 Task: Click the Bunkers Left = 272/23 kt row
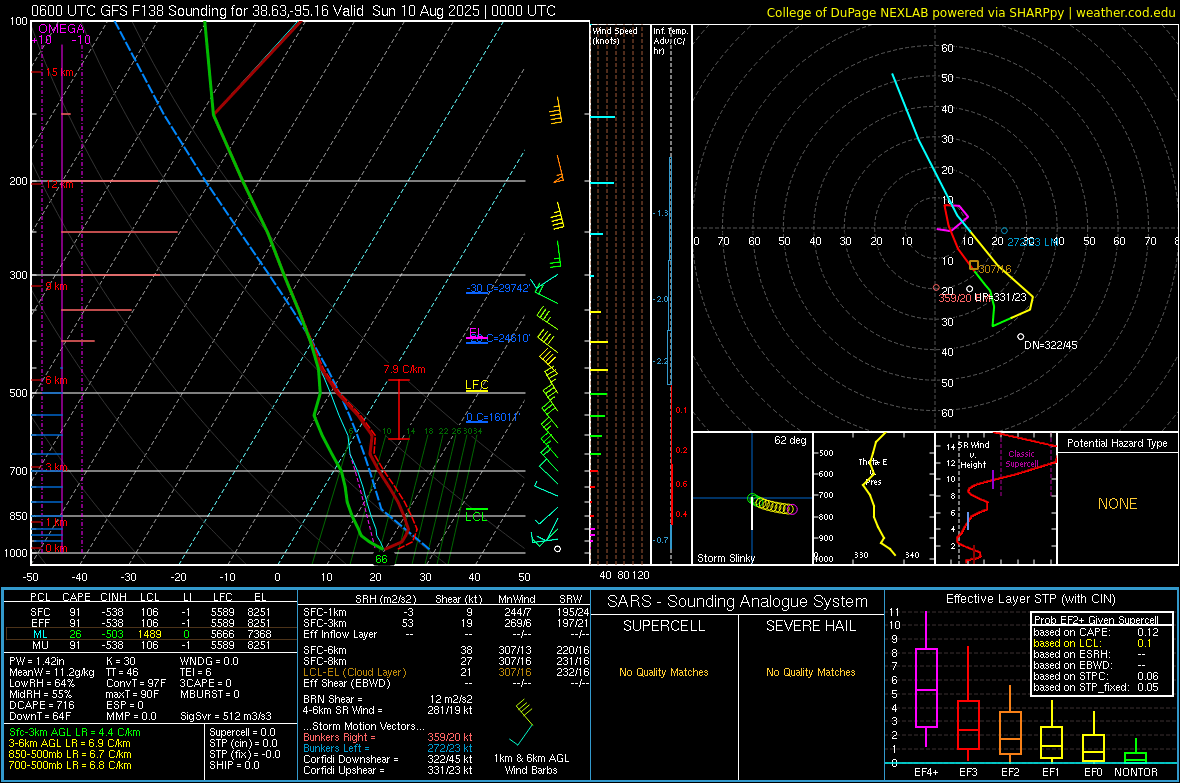tap(388, 748)
